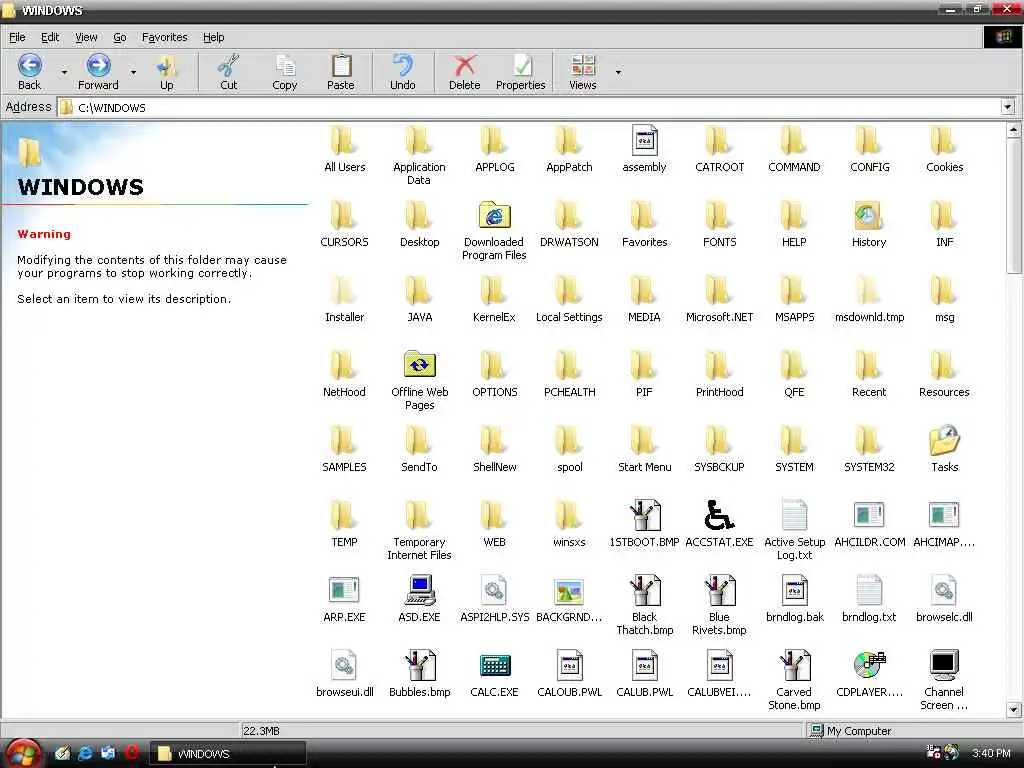
Task: Open the Favorites menu
Action: (x=165, y=37)
